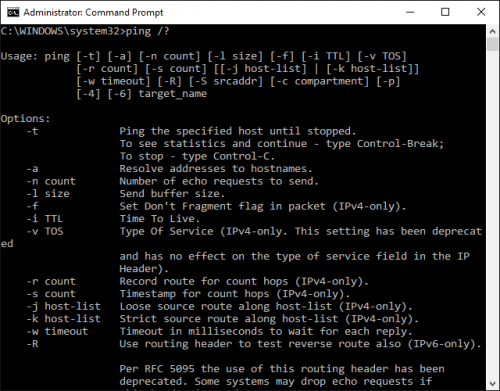The width and height of the screenshot is (500, 391).
Task: Click the scrollbar down arrow
Action: point(492,383)
